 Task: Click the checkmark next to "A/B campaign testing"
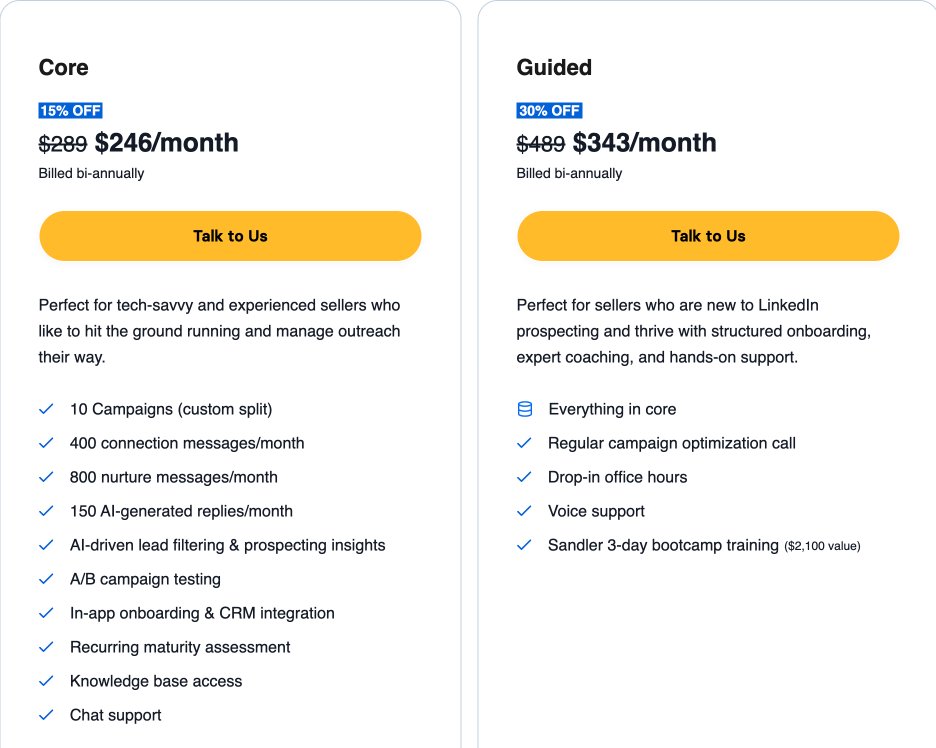[x=45, y=579]
